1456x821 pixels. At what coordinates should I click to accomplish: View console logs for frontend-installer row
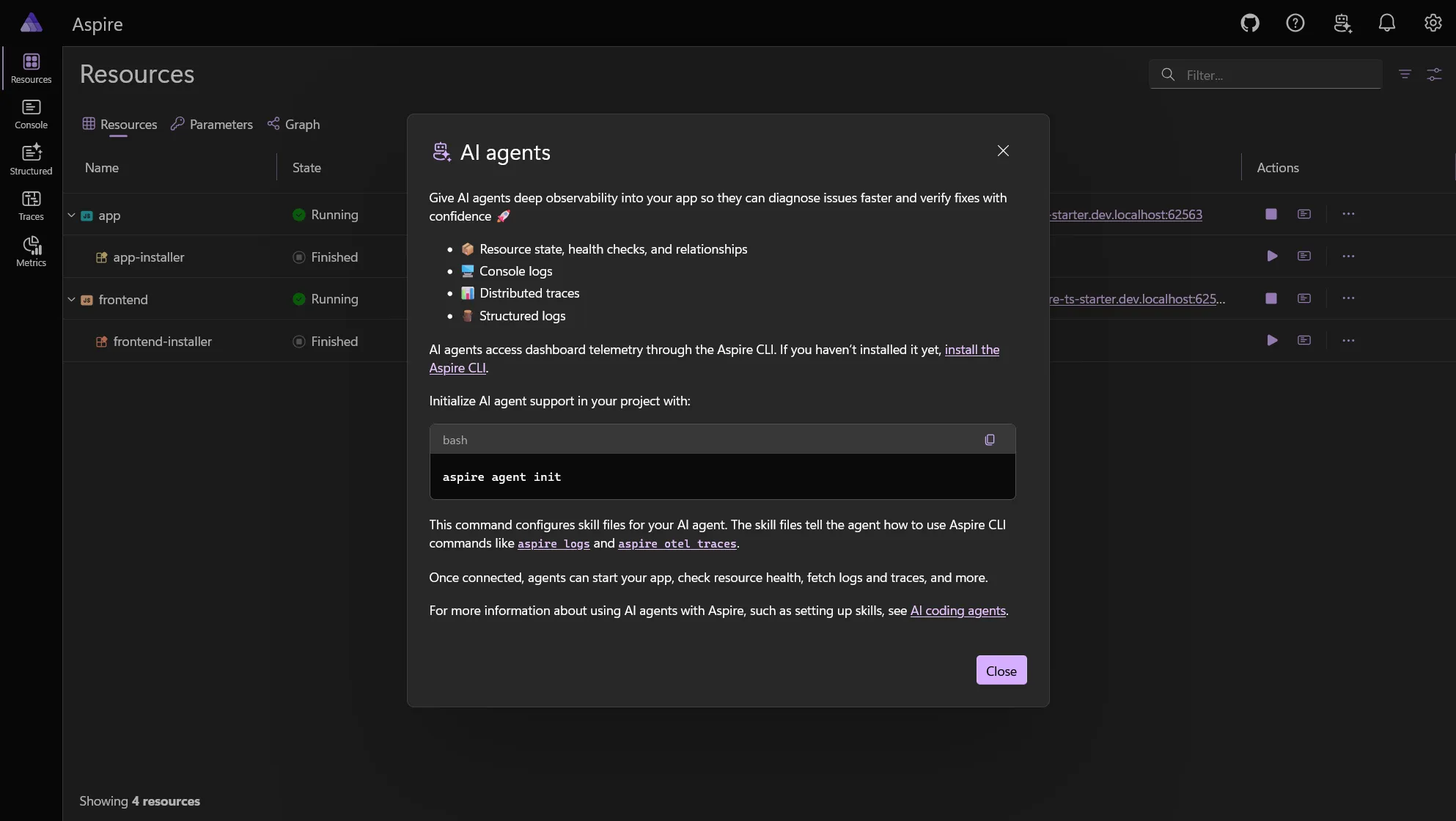point(1304,340)
